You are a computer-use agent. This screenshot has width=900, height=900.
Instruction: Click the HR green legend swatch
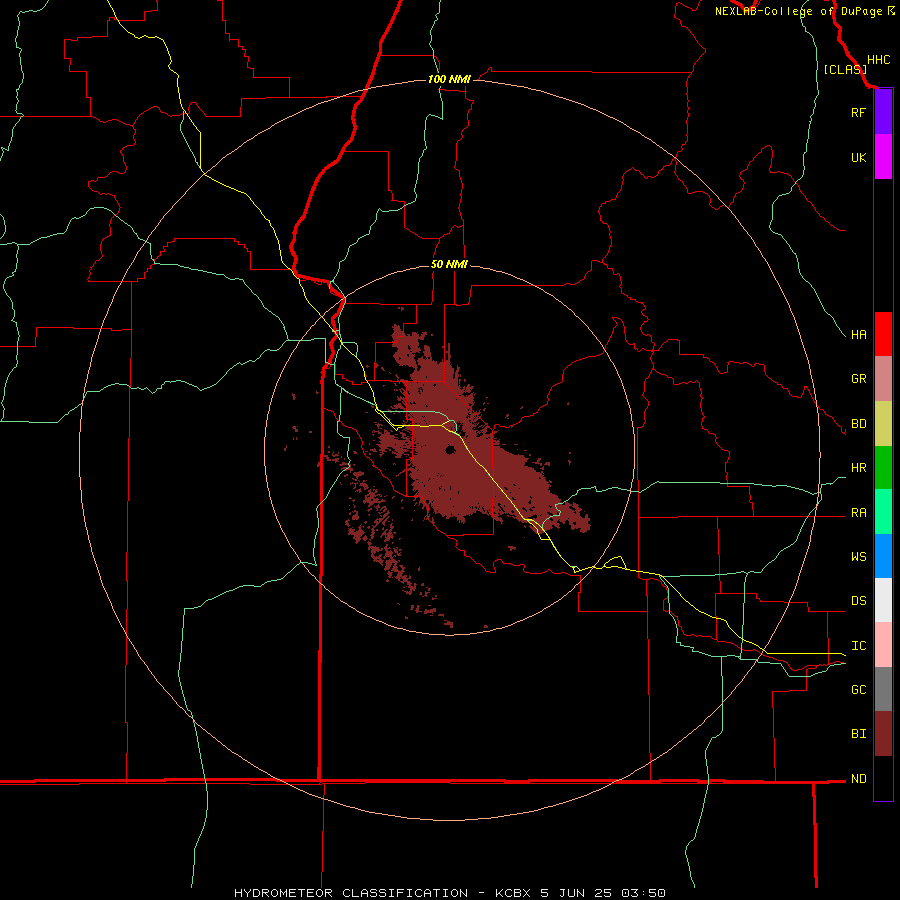[883, 468]
